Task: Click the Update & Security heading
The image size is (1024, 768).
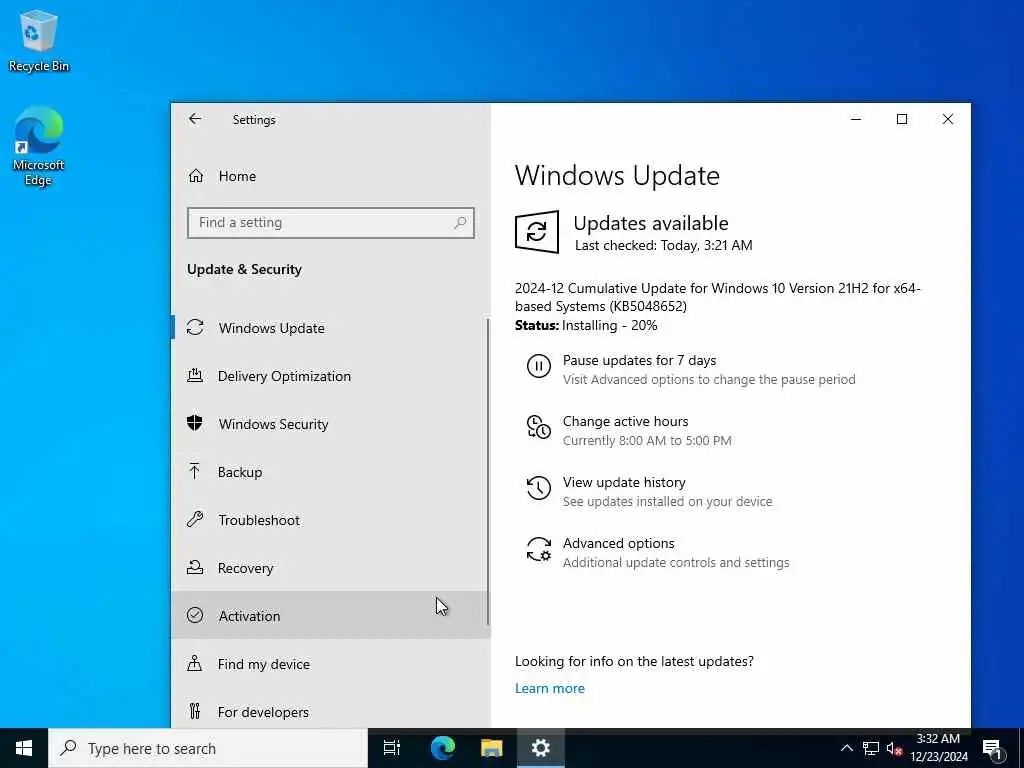Action: click(244, 270)
